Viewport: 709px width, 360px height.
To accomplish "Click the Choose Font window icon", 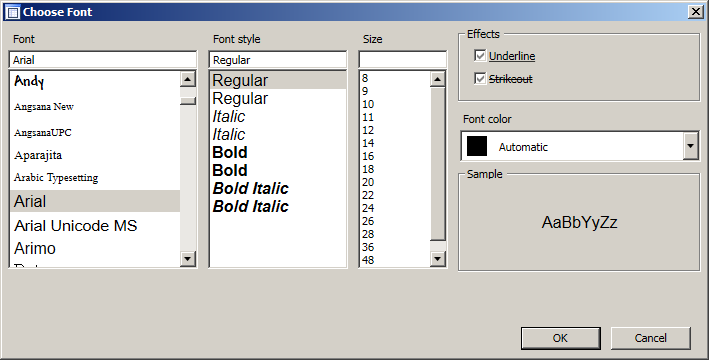I will click(x=13, y=12).
